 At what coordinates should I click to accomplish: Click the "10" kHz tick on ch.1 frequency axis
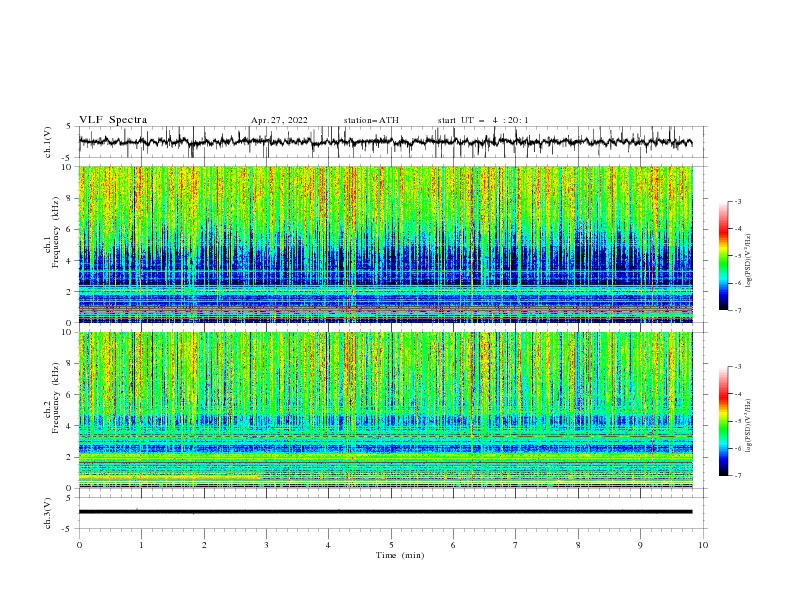tap(69, 167)
